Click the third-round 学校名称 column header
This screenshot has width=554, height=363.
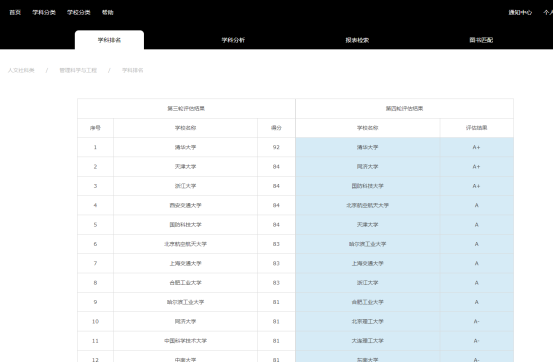pos(185,128)
